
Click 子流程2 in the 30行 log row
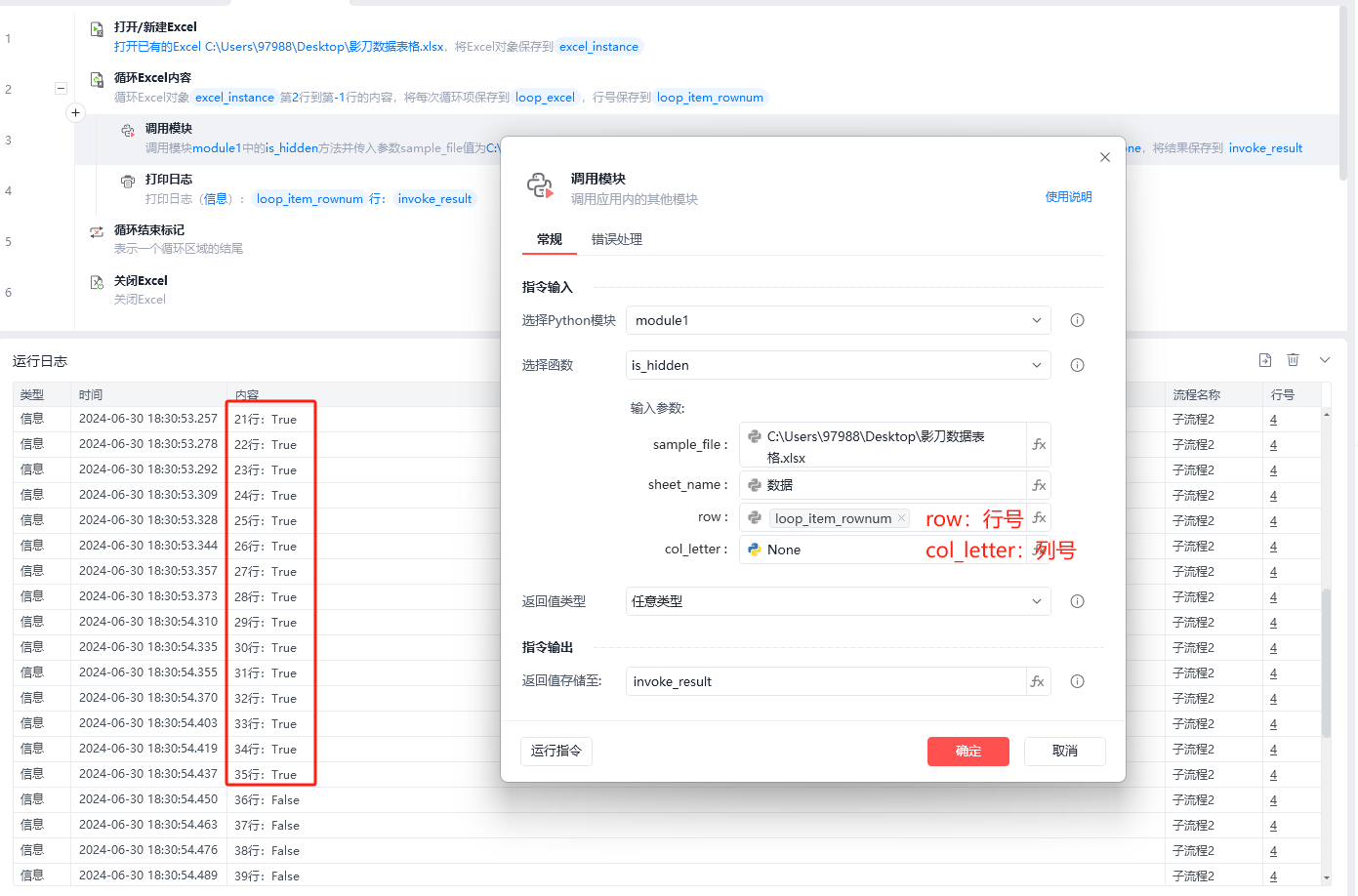[x=1193, y=648]
